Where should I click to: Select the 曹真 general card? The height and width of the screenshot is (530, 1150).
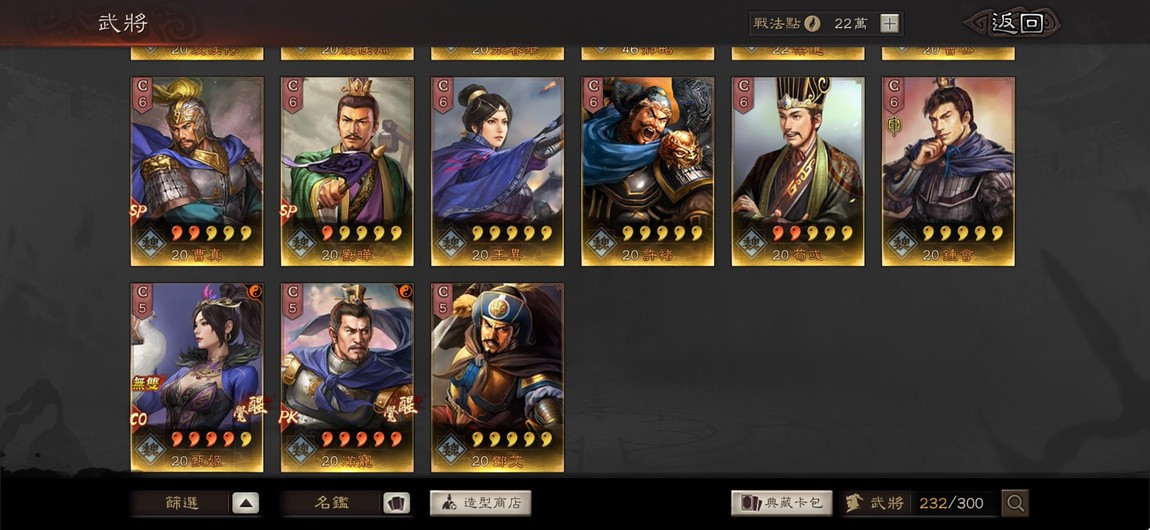pyautogui.click(x=197, y=172)
